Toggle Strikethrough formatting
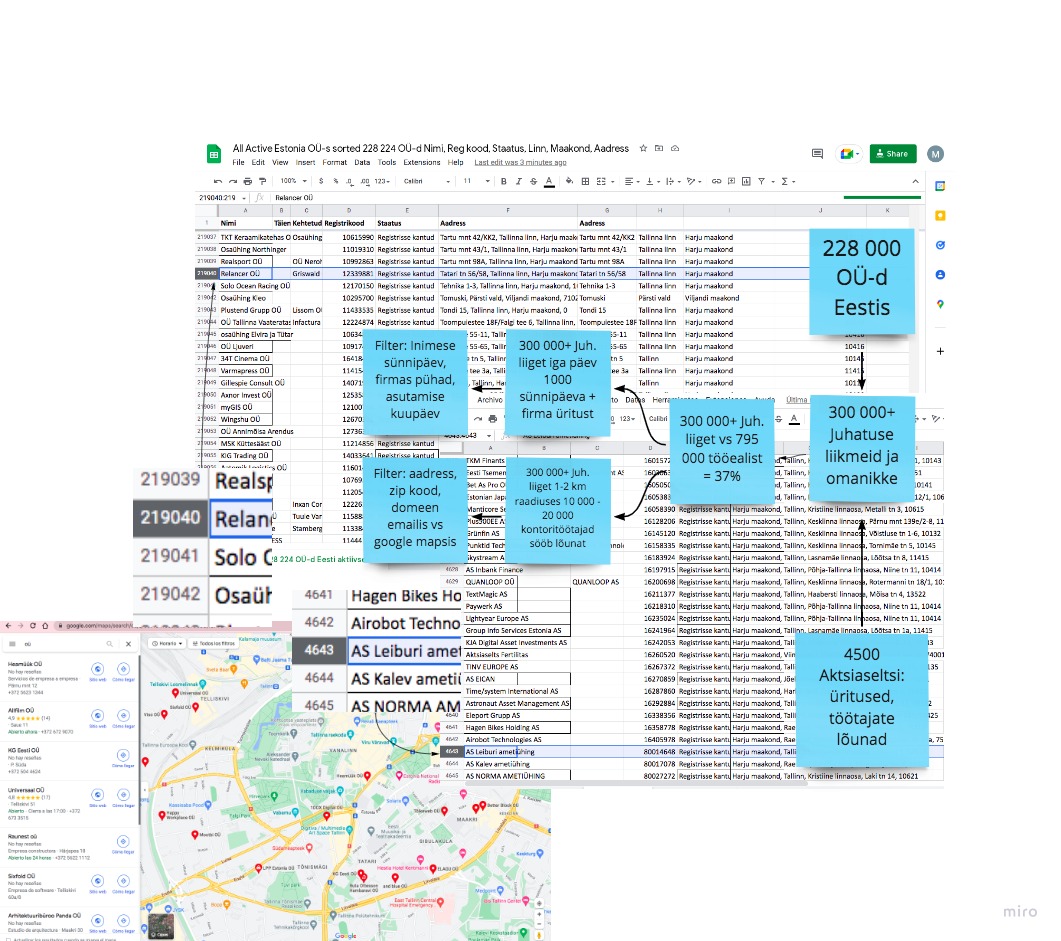The height and width of the screenshot is (941, 1061). pos(533,181)
